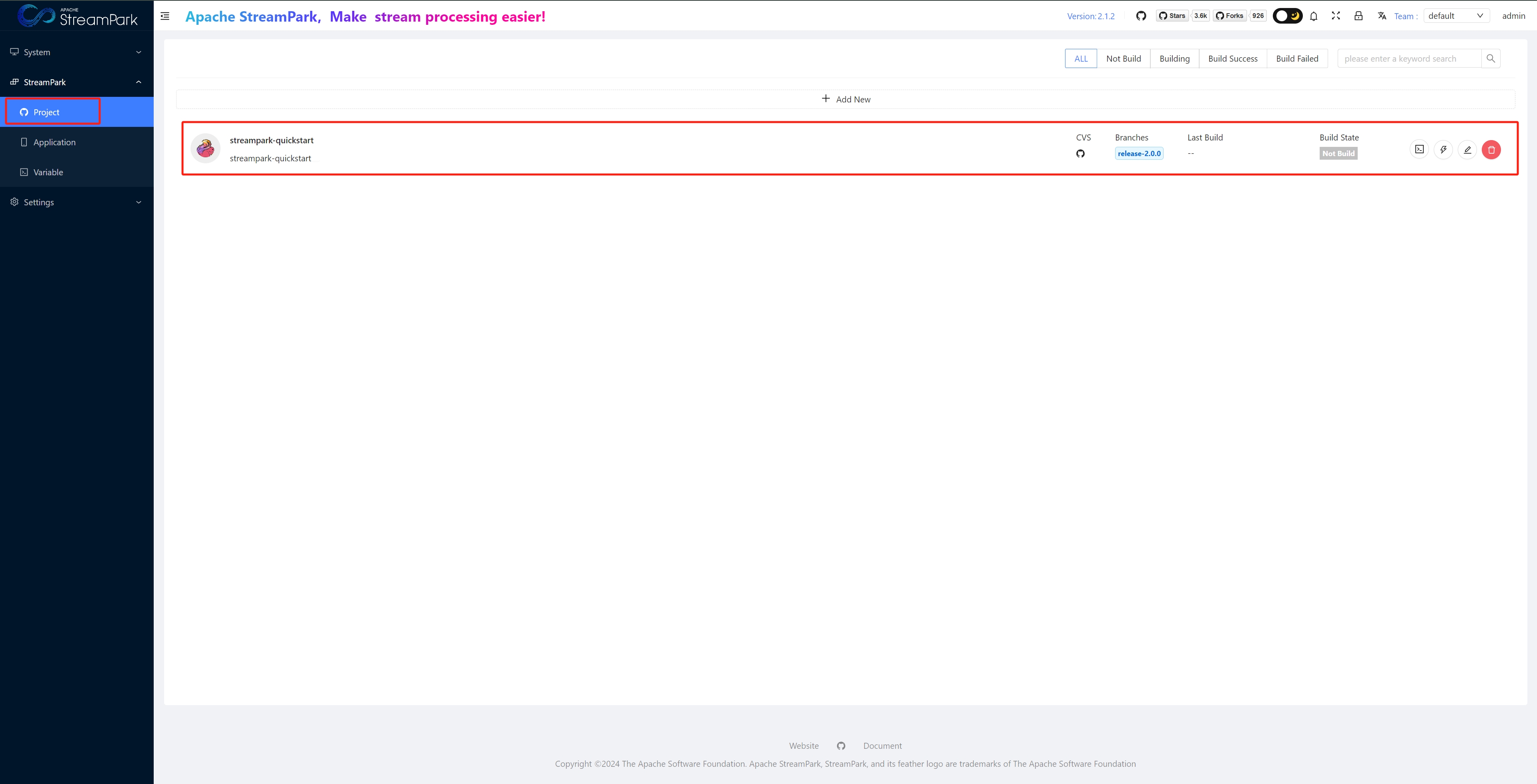This screenshot has height=784, width=1537.
Task: Click the sidebar collapse hamburger icon
Action: [165, 16]
